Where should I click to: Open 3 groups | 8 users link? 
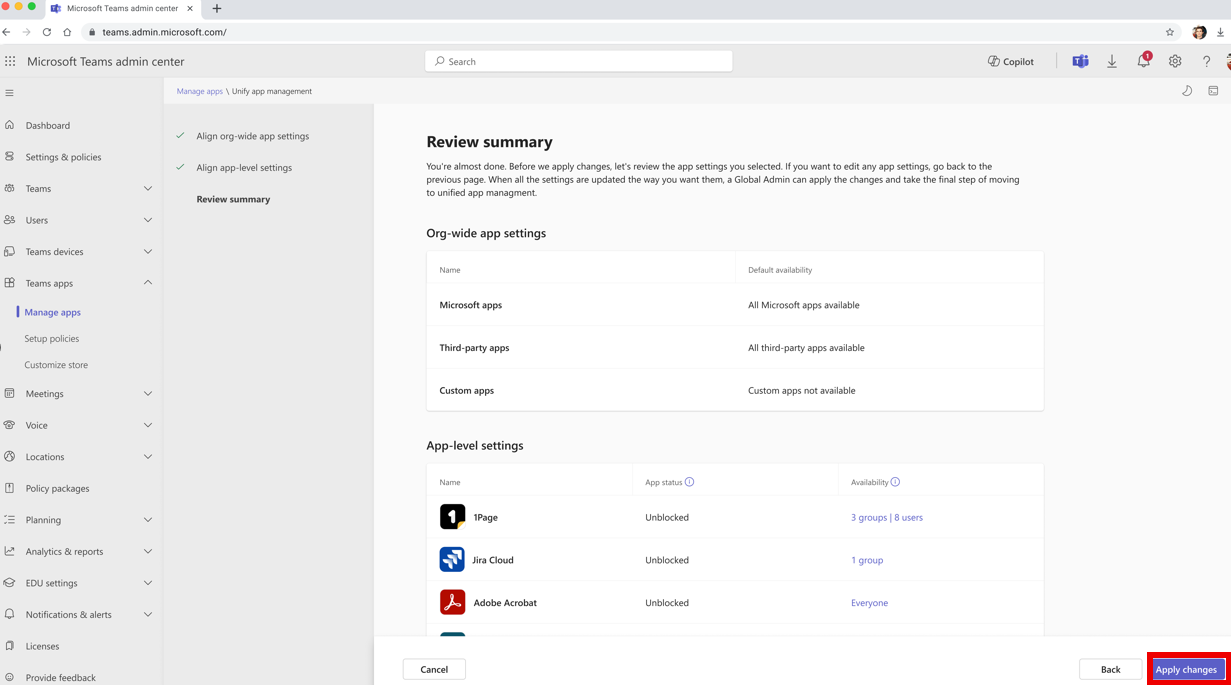[886, 518]
